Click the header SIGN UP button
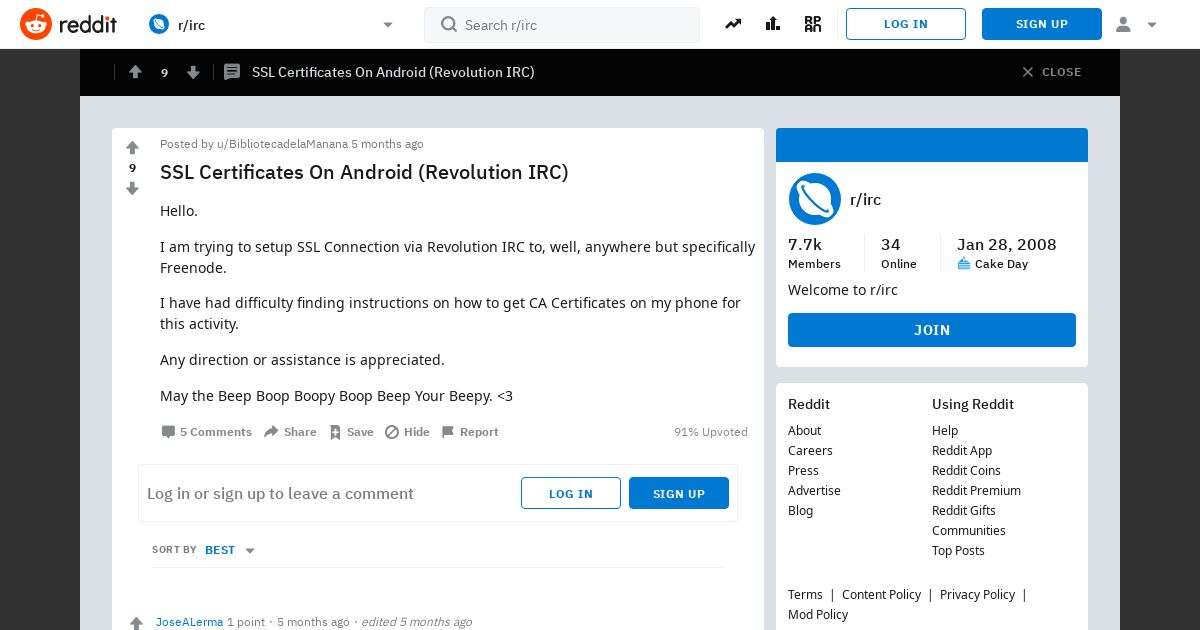 coord(1042,24)
